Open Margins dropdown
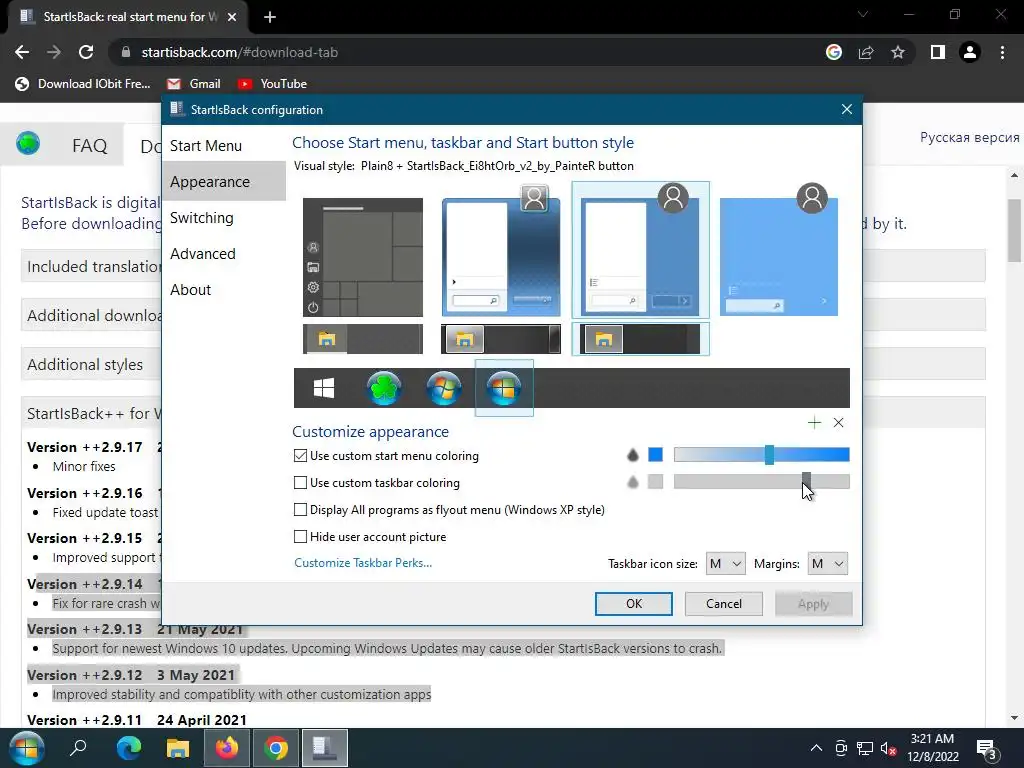1024x768 pixels. (827, 564)
